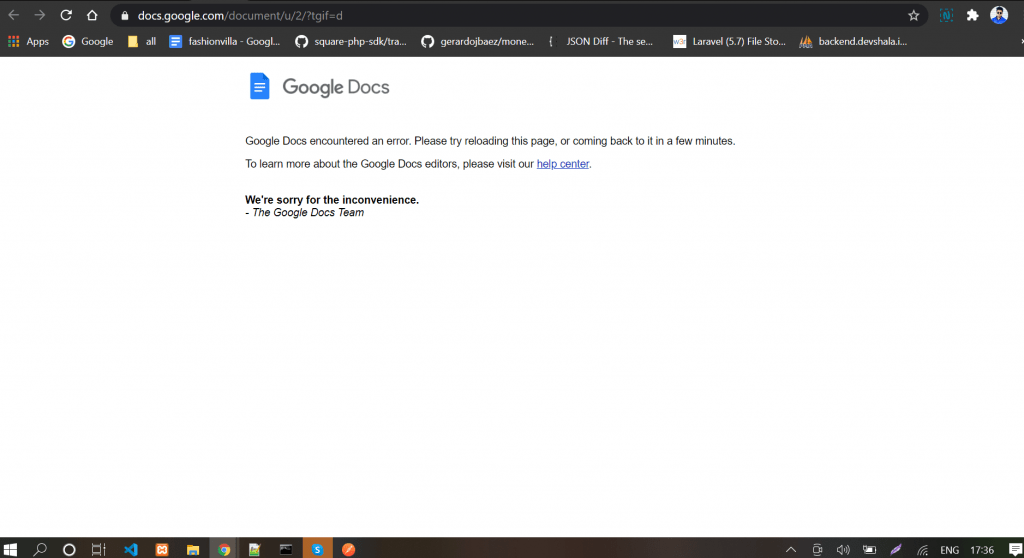View site info via the padlock icon
Viewport: 1024px width, 558px height.
tap(125, 16)
